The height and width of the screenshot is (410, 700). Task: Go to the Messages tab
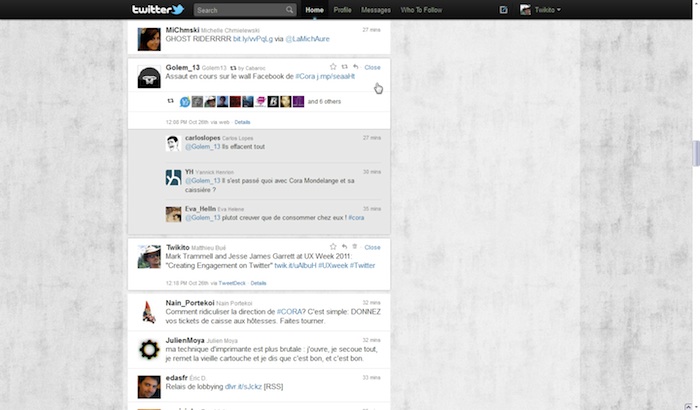pos(376,10)
